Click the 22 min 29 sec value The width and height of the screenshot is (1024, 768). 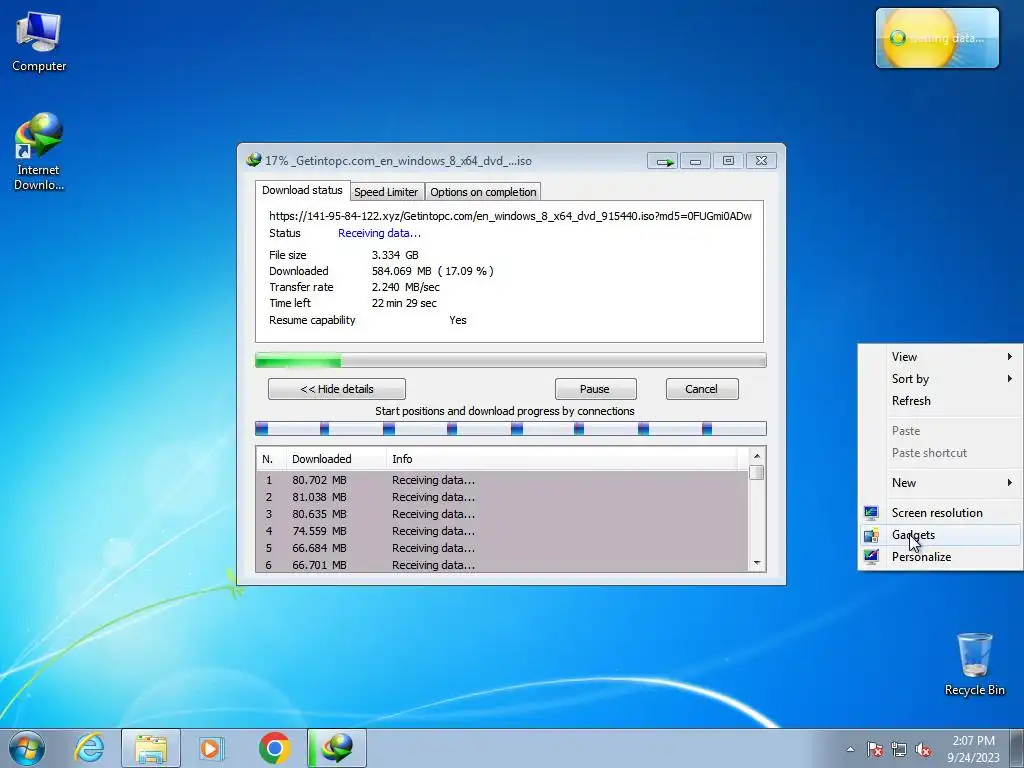pyautogui.click(x=404, y=303)
